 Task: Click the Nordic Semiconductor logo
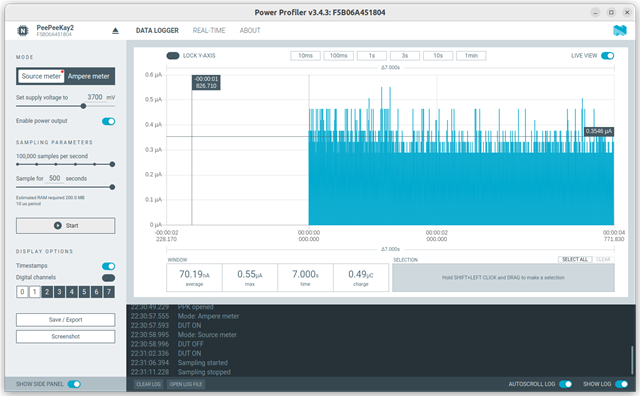[x=620, y=30]
